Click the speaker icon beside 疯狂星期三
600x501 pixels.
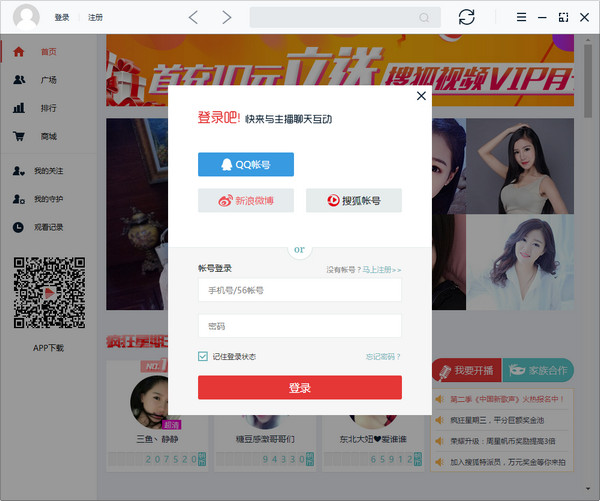[439, 420]
